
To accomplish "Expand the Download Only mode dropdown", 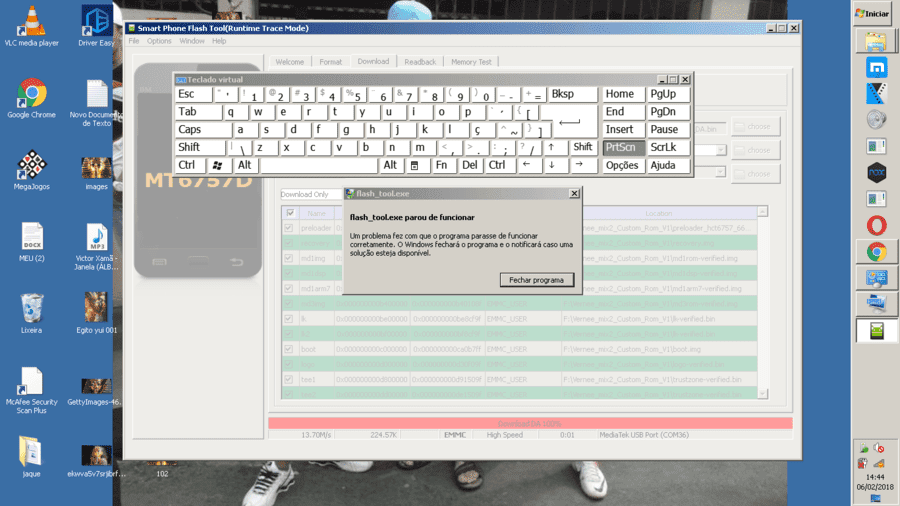I will pyautogui.click(x=312, y=194).
